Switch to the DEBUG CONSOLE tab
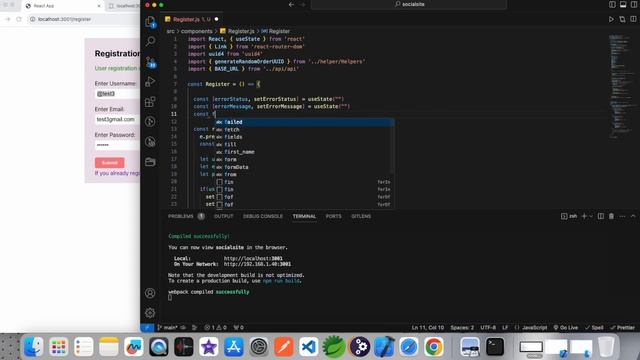 [262, 216]
